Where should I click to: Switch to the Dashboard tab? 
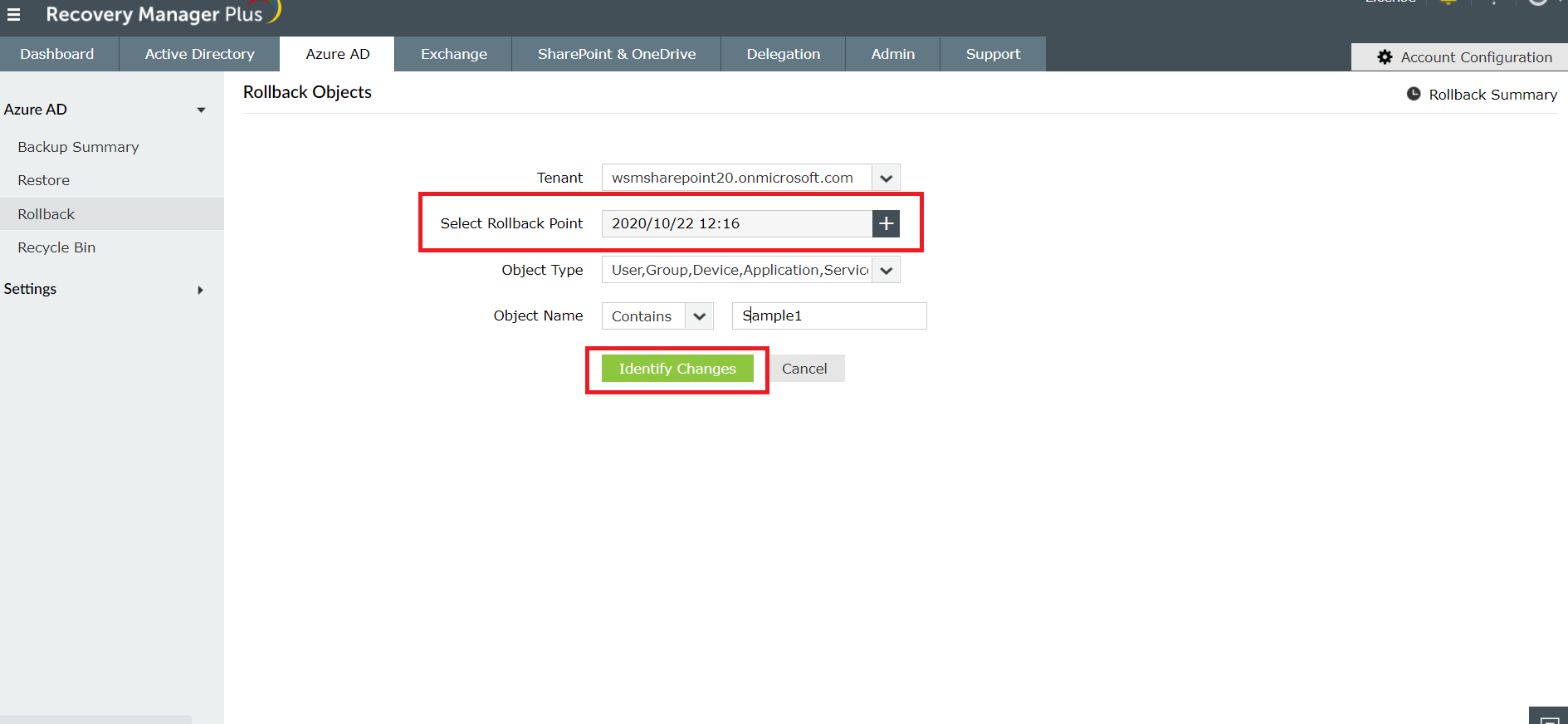tap(57, 54)
